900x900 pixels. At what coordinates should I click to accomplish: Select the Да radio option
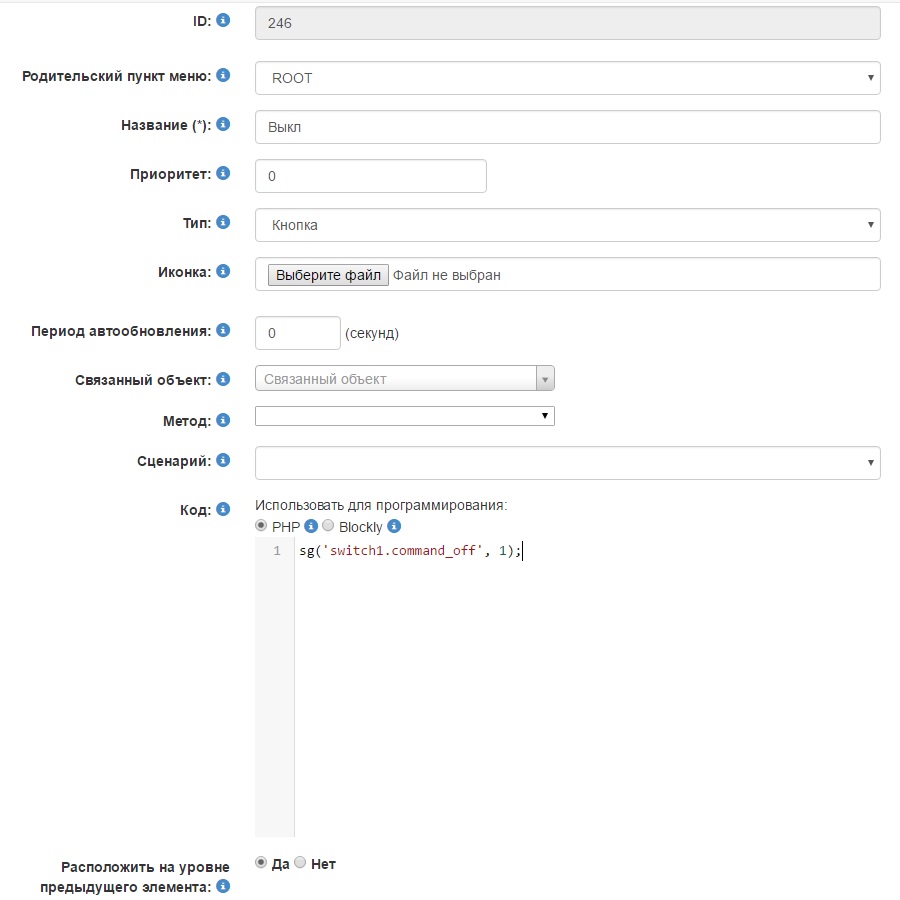coord(262,863)
